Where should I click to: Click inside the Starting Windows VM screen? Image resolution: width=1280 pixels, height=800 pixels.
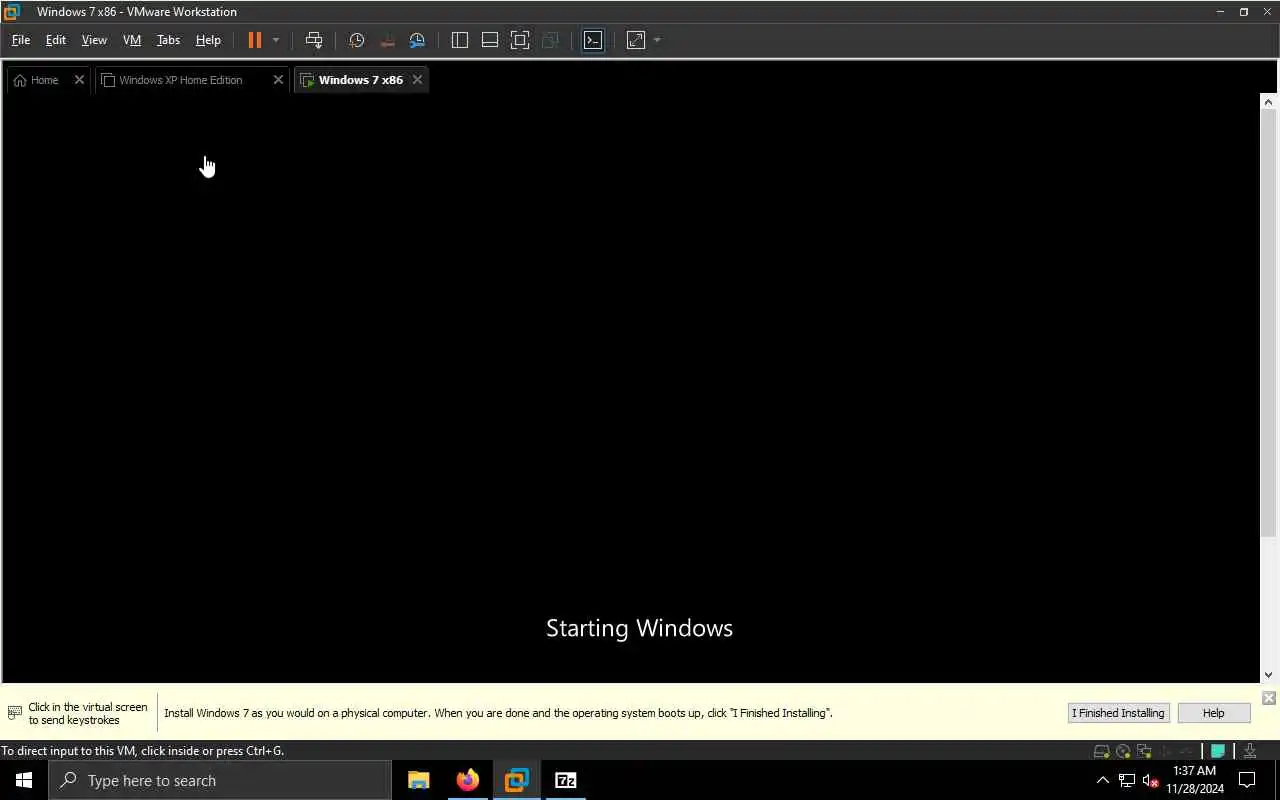click(630, 388)
